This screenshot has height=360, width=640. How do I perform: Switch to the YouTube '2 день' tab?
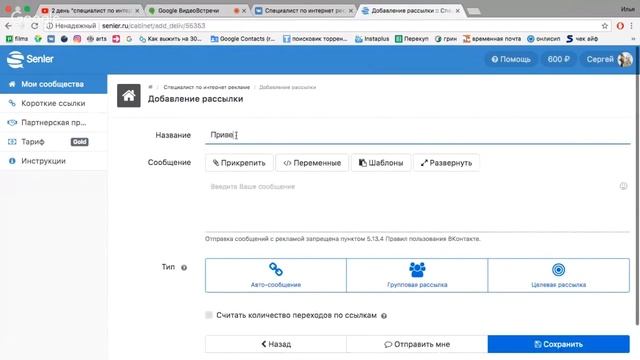tap(90, 11)
